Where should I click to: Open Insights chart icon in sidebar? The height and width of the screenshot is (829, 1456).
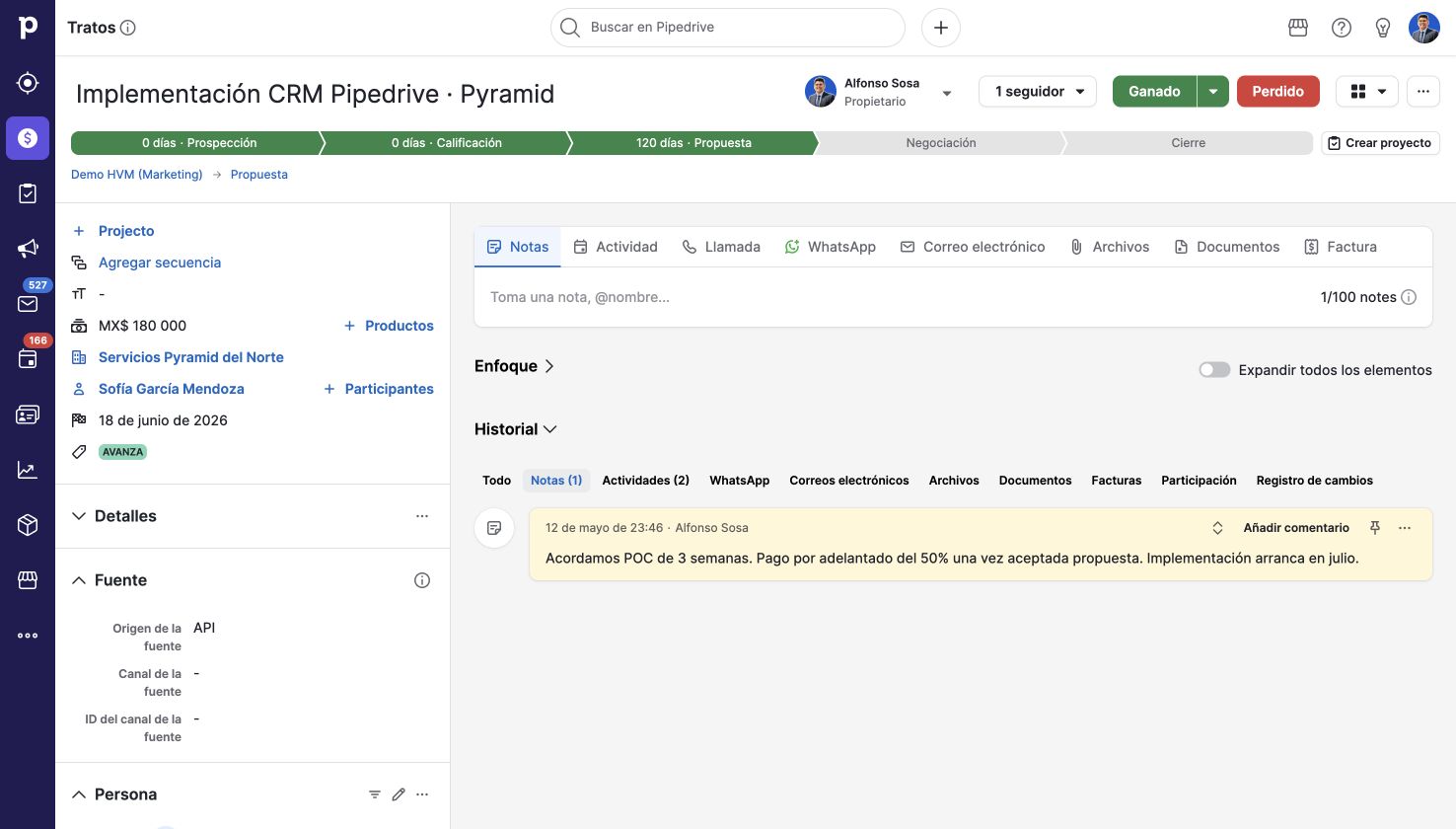(28, 470)
